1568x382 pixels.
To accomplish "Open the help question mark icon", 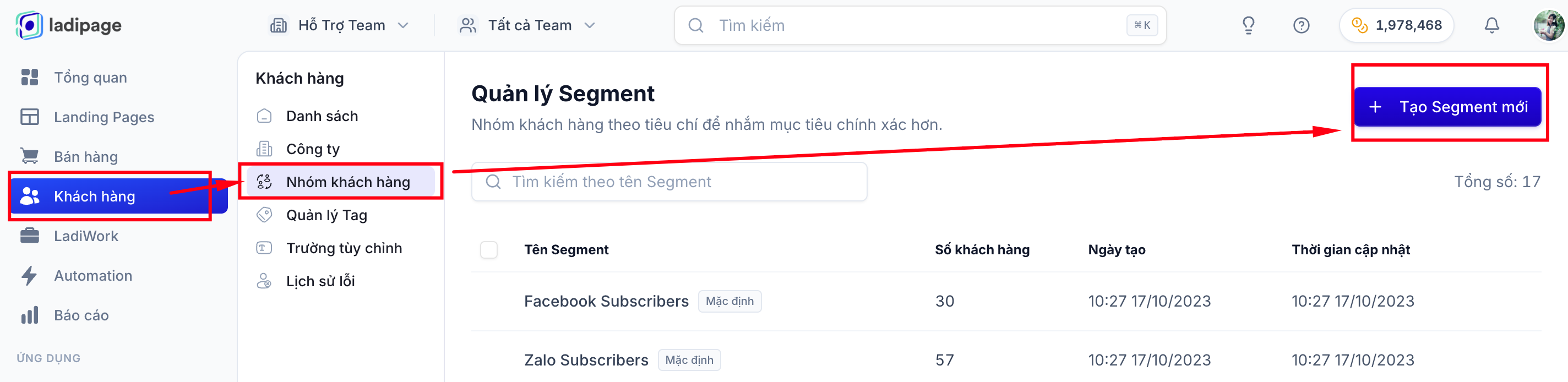I will [1301, 25].
